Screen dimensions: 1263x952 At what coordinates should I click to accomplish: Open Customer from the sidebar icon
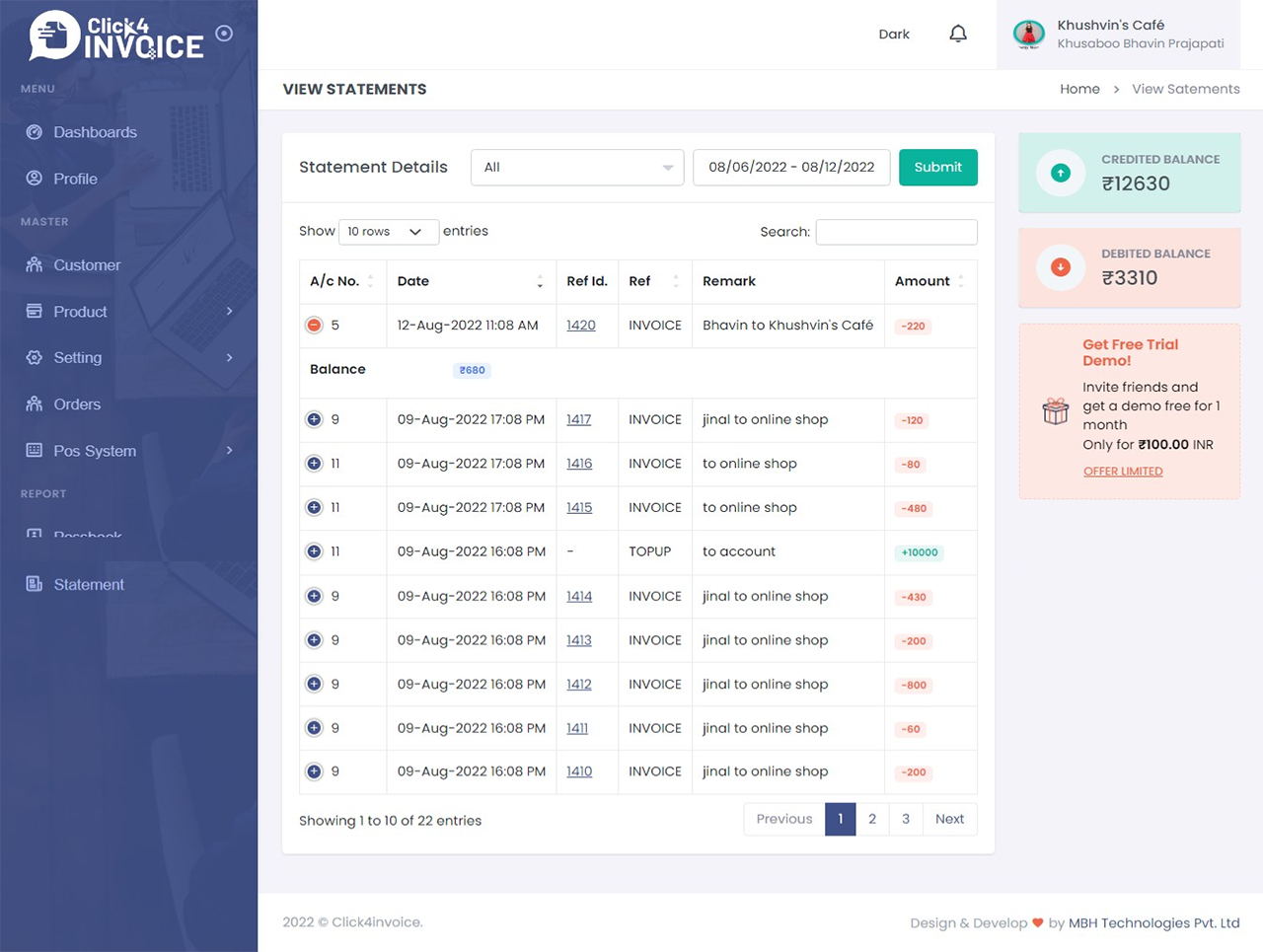(x=35, y=265)
